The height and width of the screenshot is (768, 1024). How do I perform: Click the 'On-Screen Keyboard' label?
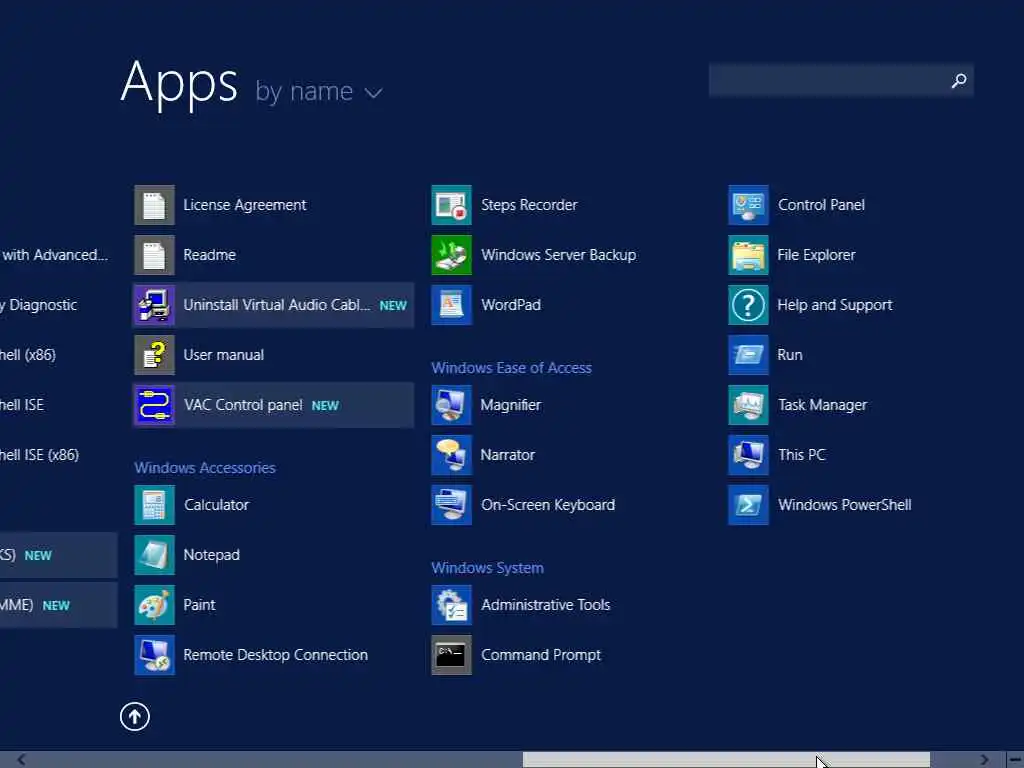pyautogui.click(x=548, y=505)
